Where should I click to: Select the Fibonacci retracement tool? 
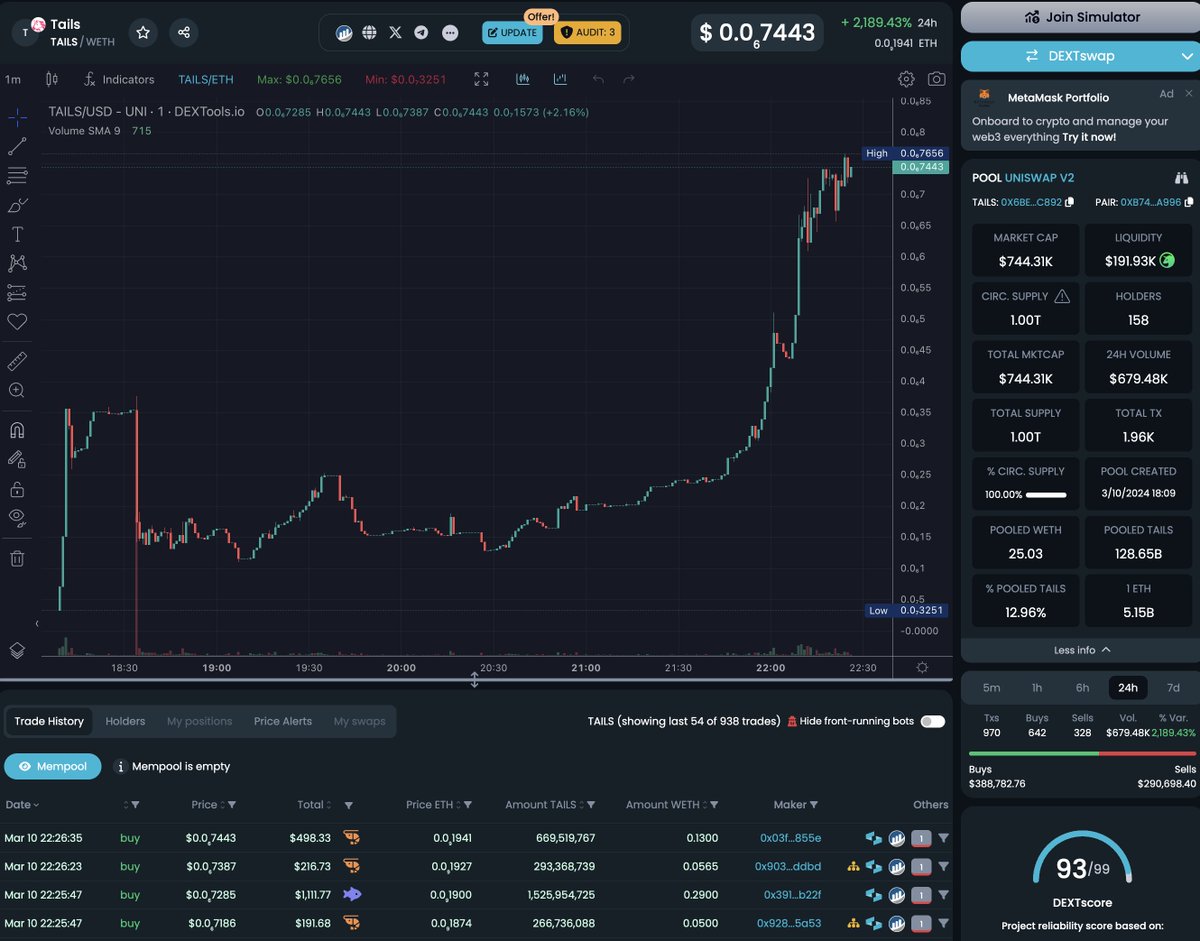tap(17, 176)
